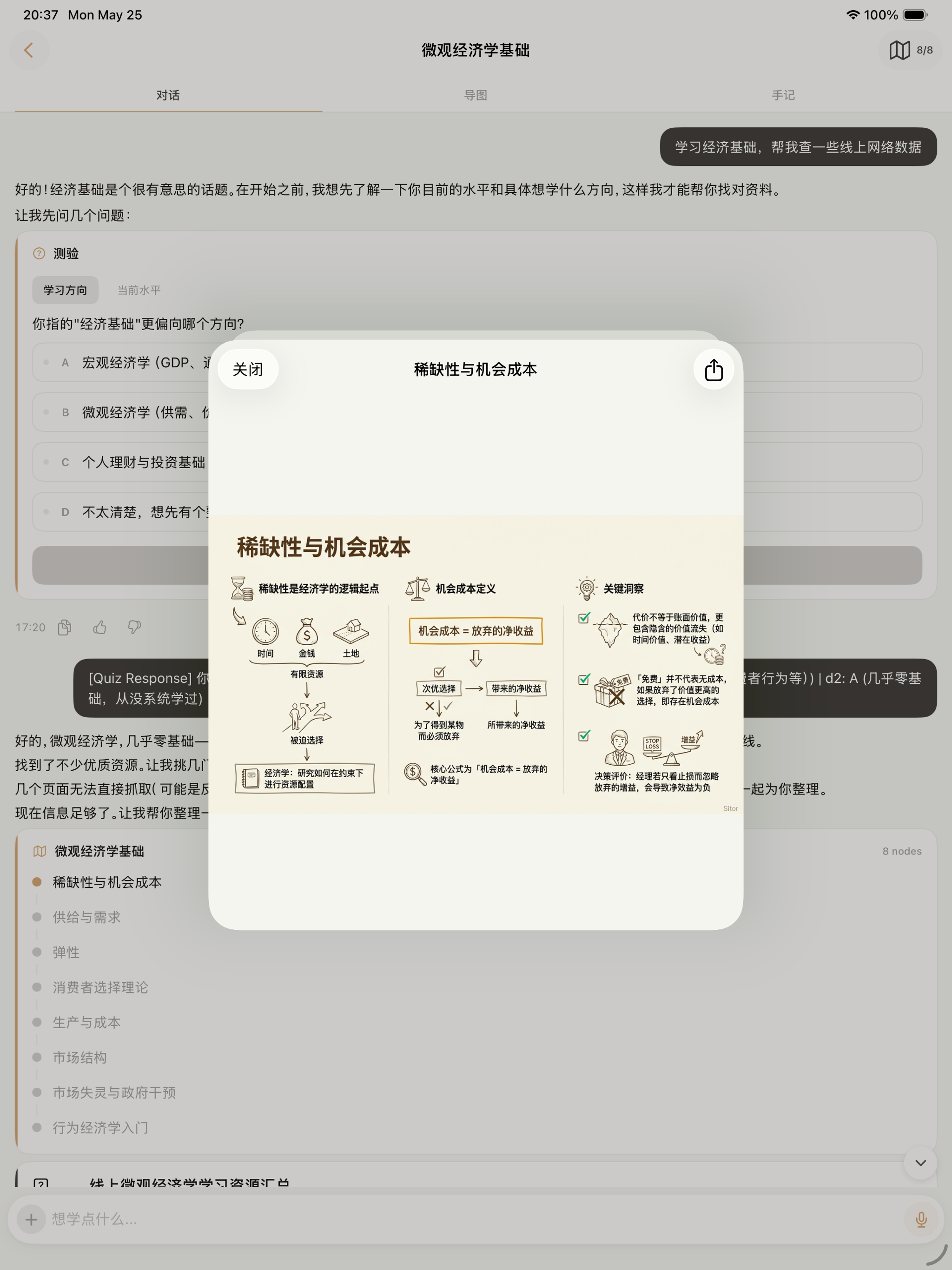Like the response with thumbs up
Screen dimensions: 952x1270
tap(100, 628)
